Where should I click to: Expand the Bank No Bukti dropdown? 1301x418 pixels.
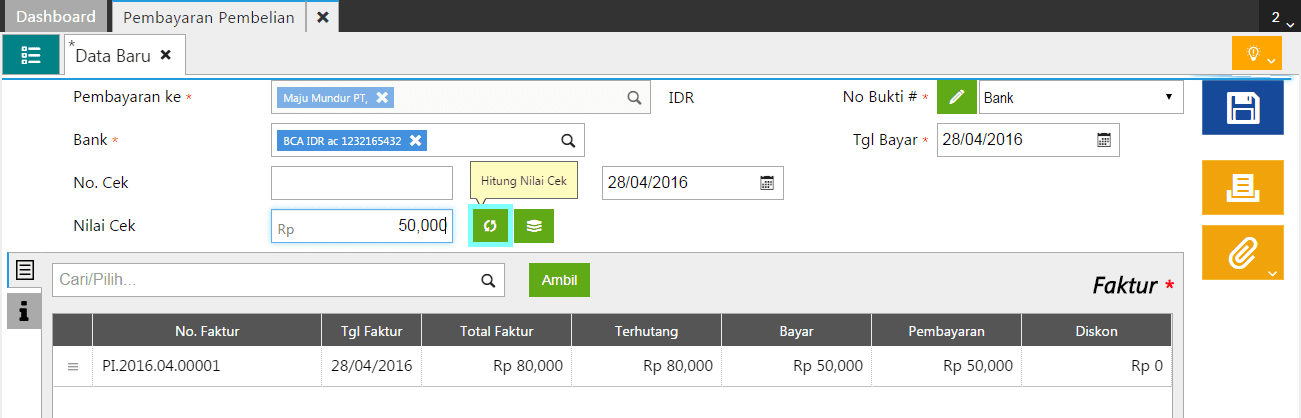tap(1080, 97)
